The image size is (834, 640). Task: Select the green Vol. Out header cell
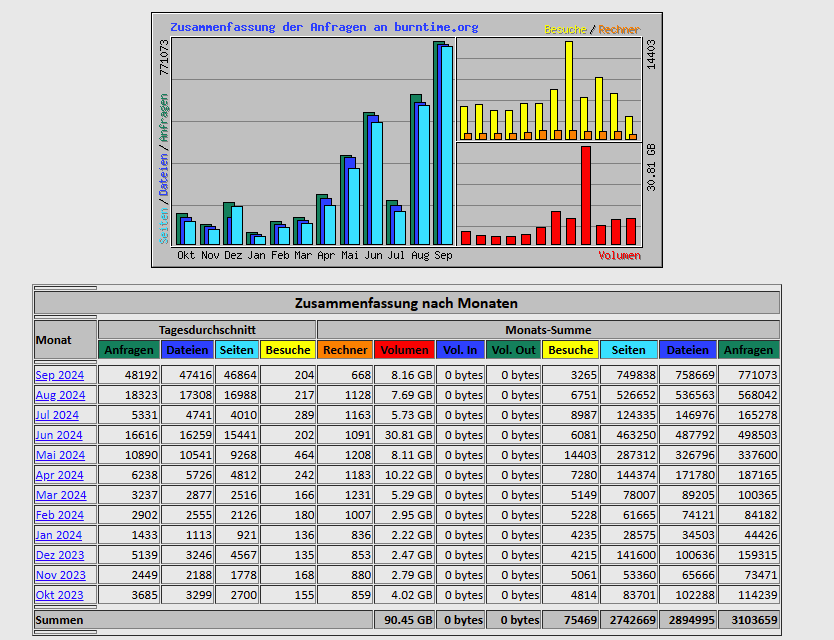[513, 350]
